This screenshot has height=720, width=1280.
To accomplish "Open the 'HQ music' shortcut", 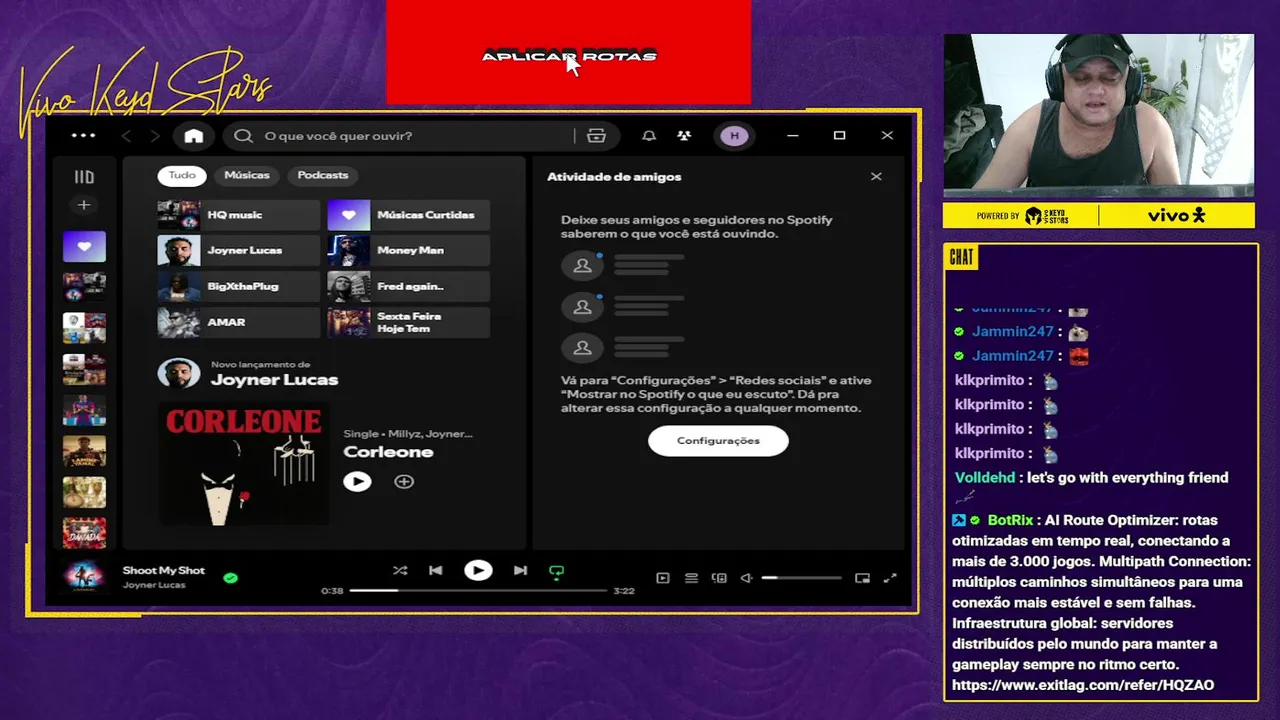I will click(x=238, y=215).
